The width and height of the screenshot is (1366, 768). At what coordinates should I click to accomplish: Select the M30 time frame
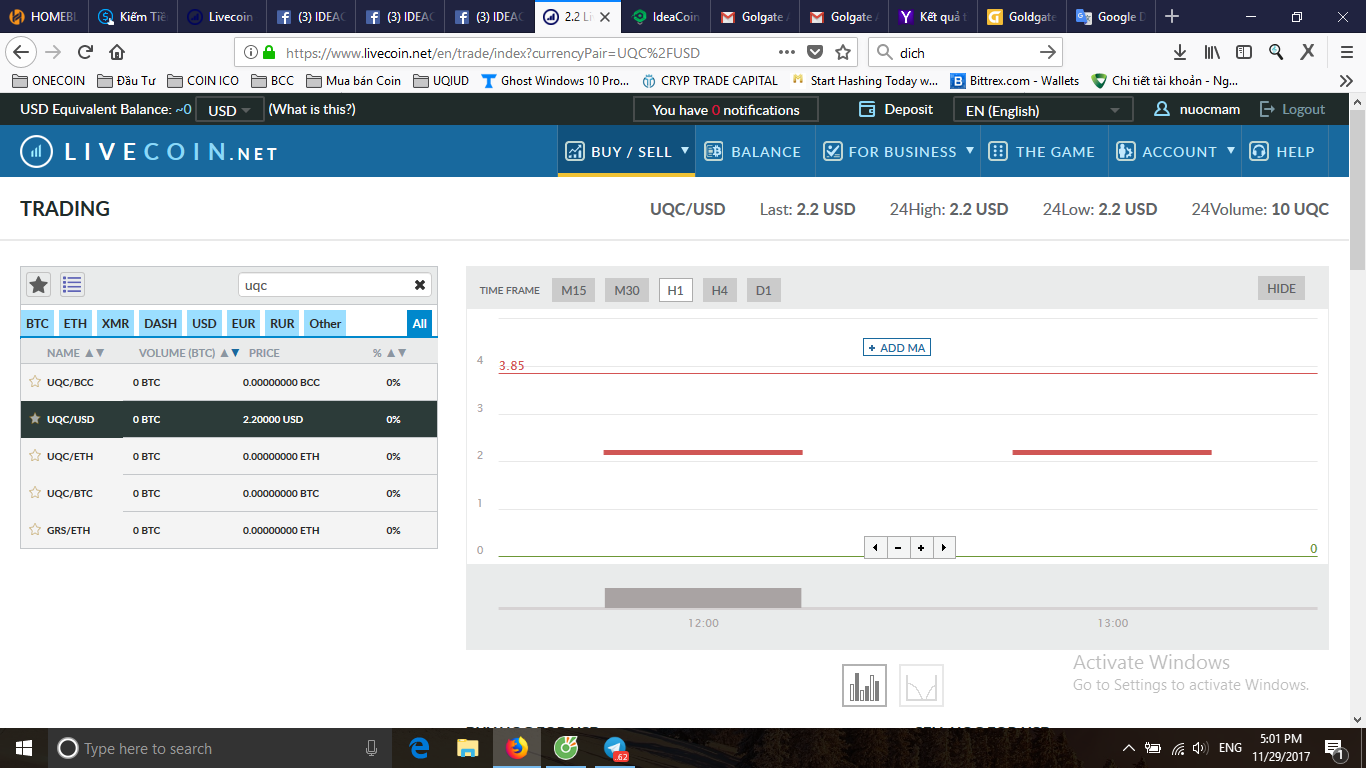coord(627,290)
